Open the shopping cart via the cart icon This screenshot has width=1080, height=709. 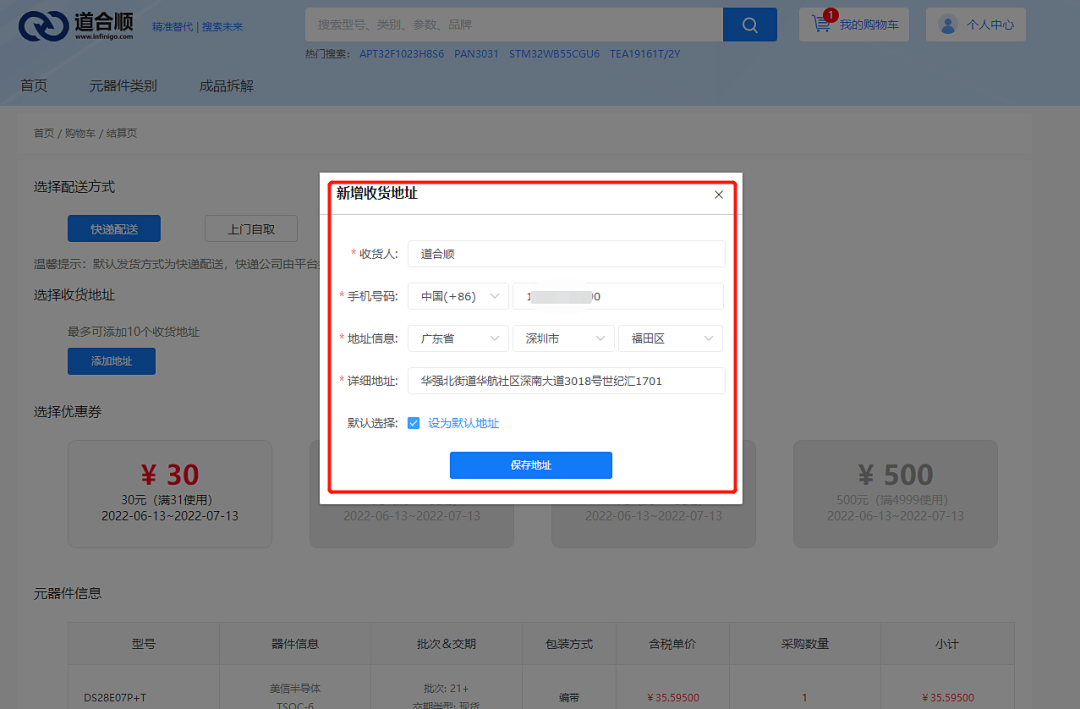coord(821,24)
